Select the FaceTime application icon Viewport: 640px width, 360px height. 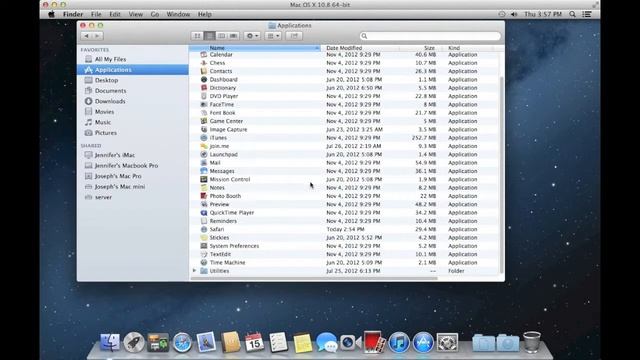204,104
